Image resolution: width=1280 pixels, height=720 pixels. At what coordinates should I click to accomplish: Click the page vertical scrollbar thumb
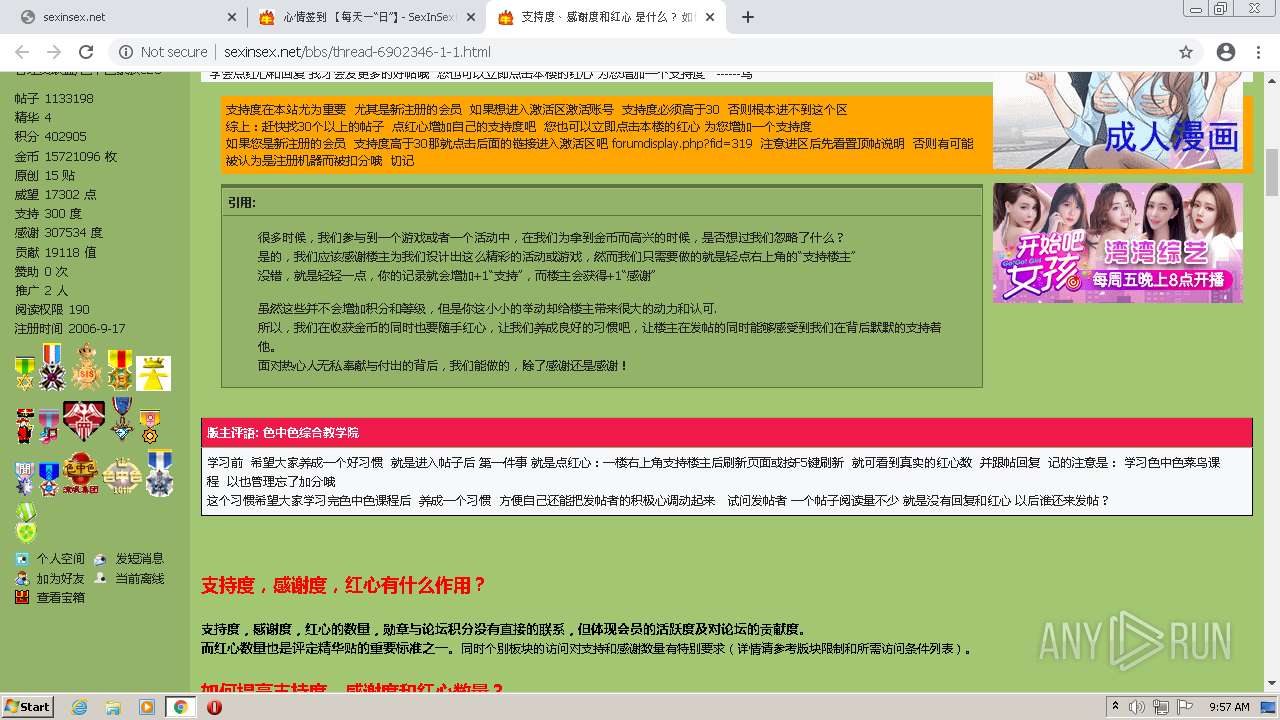1272,172
